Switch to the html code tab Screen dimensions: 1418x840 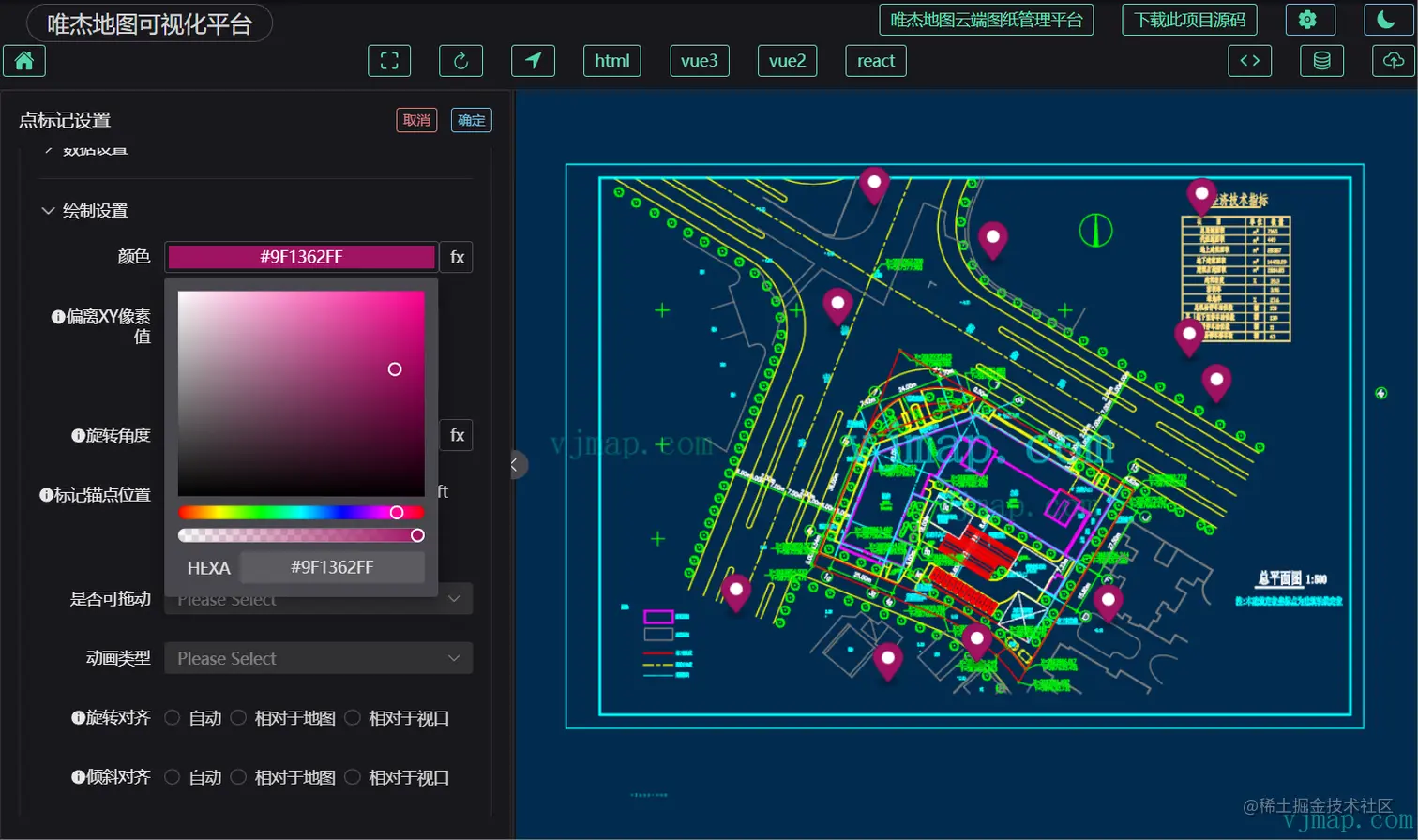(612, 61)
